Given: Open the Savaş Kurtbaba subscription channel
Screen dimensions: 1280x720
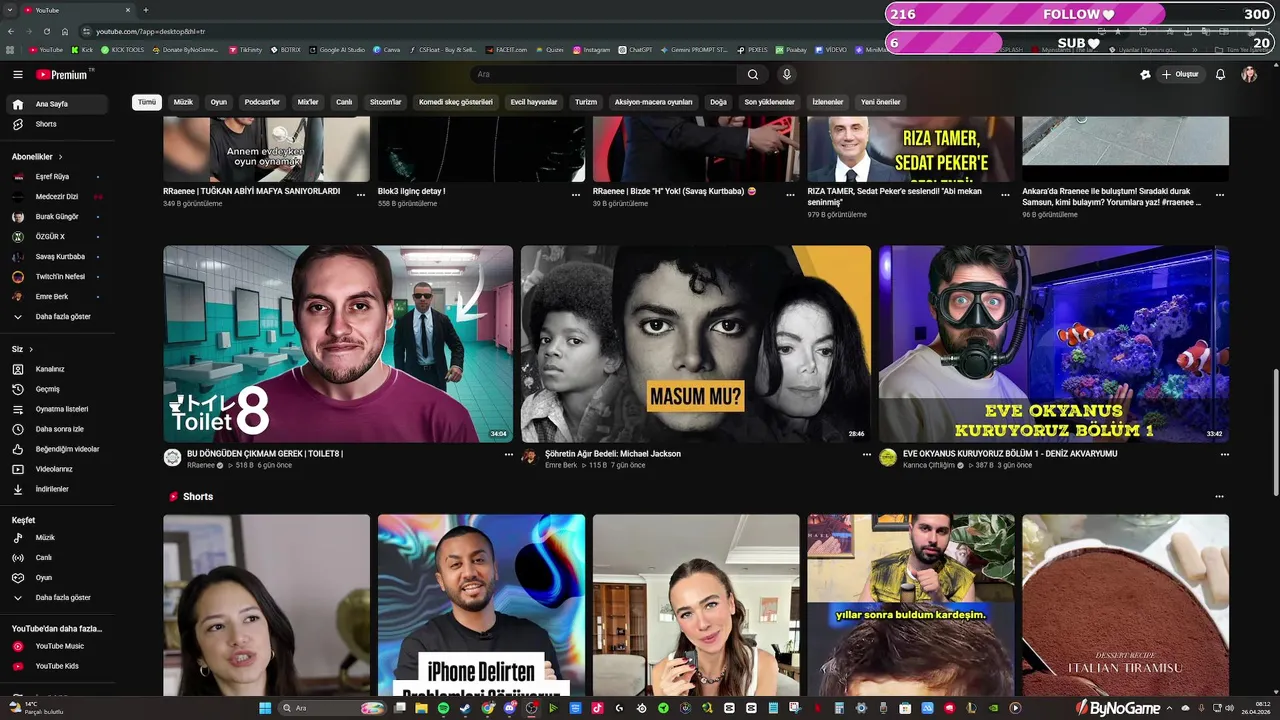Looking at the screenshot, I should 57,257.
